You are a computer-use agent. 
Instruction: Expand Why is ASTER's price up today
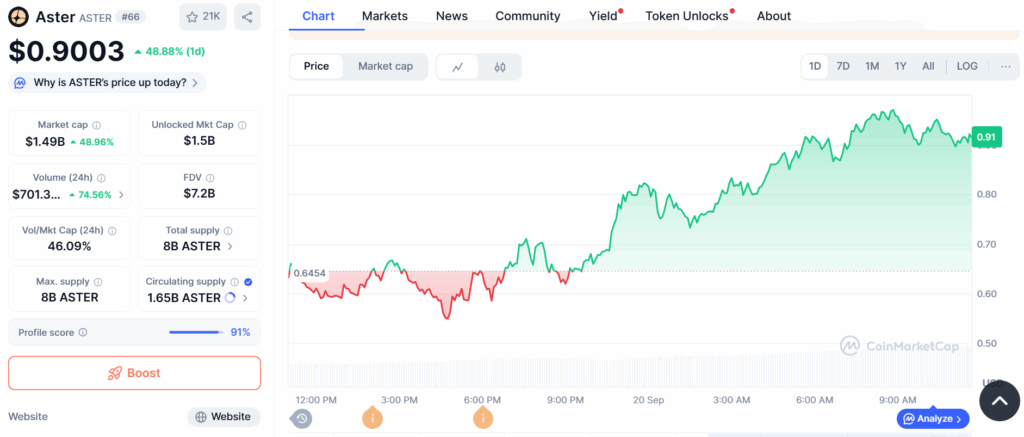coord(108,83)
